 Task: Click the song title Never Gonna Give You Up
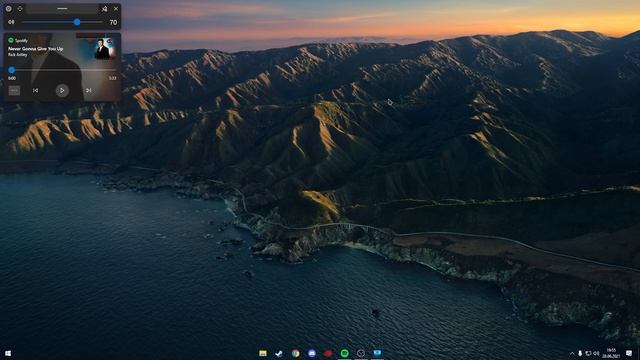tap(36, 49)
